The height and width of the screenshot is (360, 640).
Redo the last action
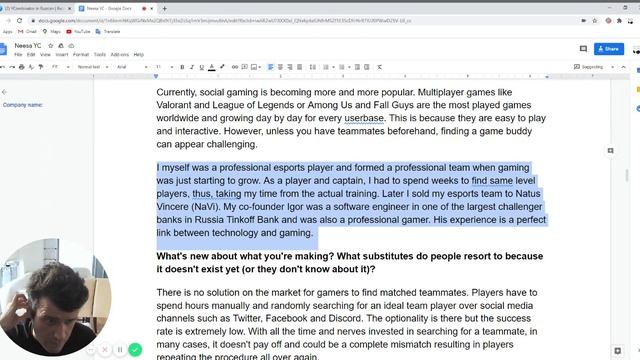[x=12, y=67]
